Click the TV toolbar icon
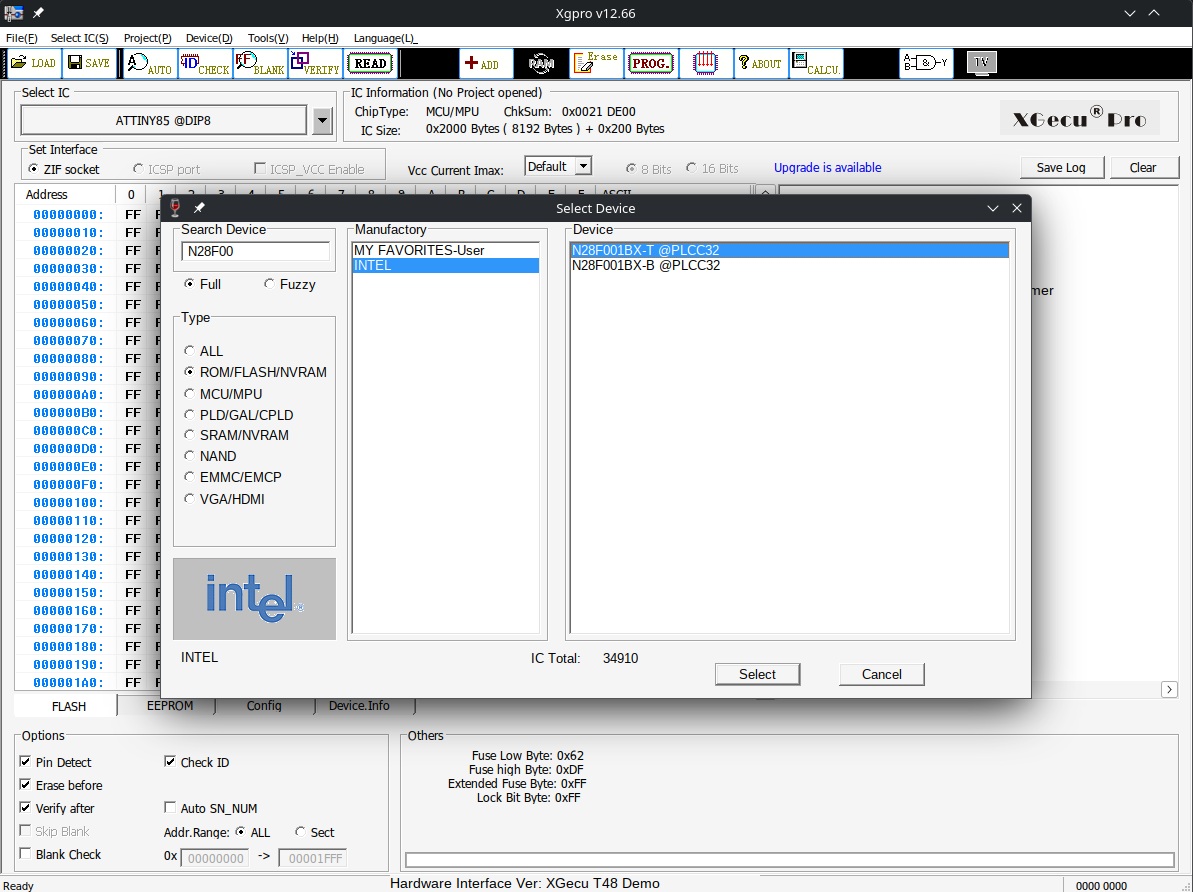1193x892 pixels. point(981,62)
